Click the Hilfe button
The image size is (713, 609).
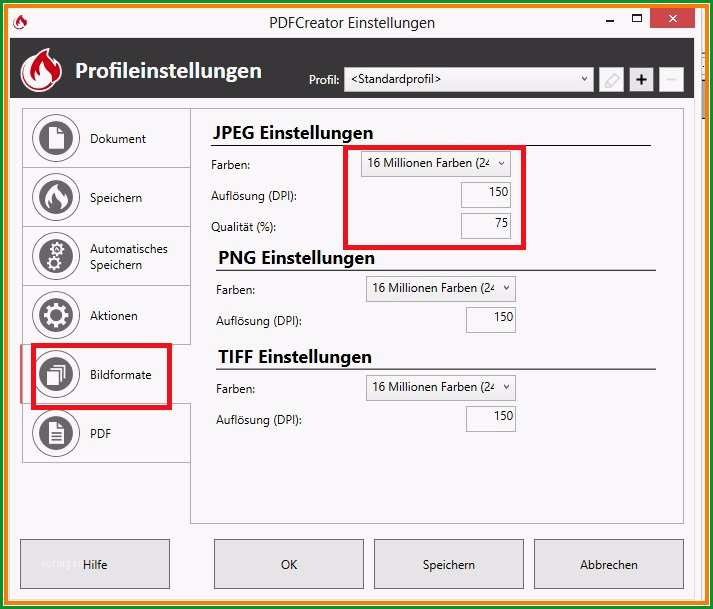95,564
